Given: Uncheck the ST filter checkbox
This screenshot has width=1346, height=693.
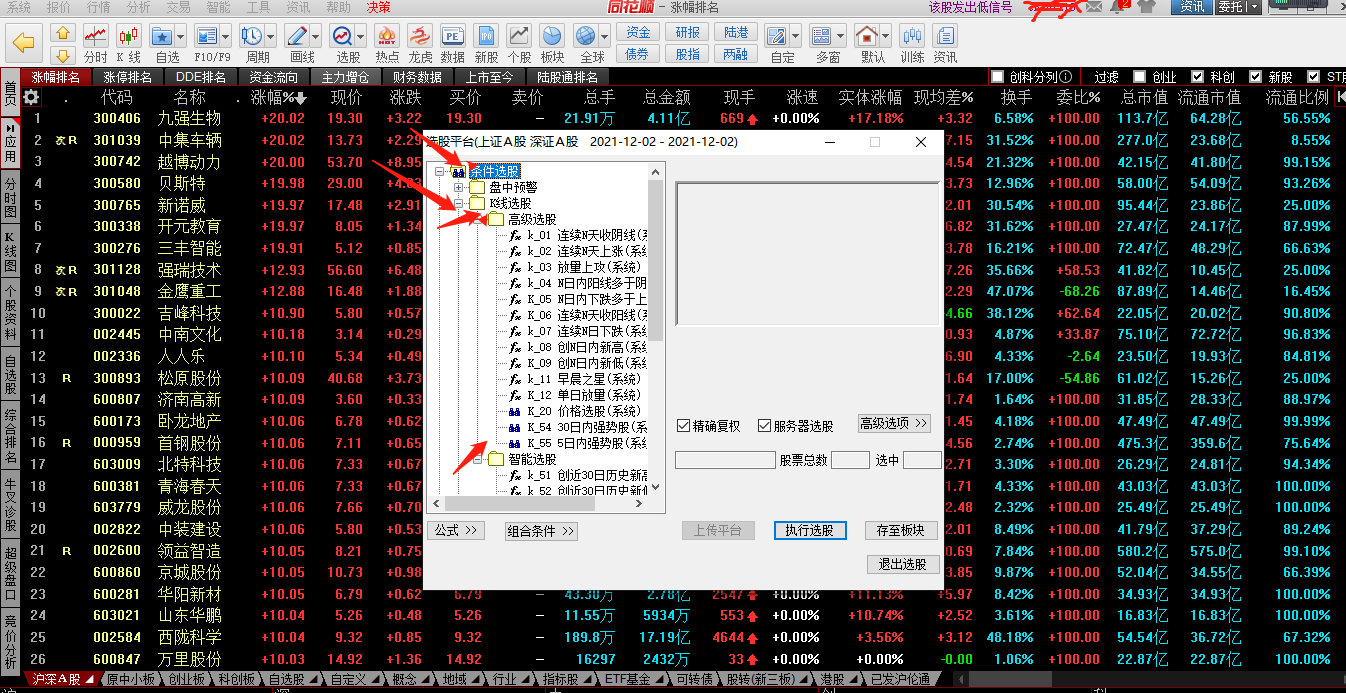Looking at the screenshot, I should point(1313,77).
